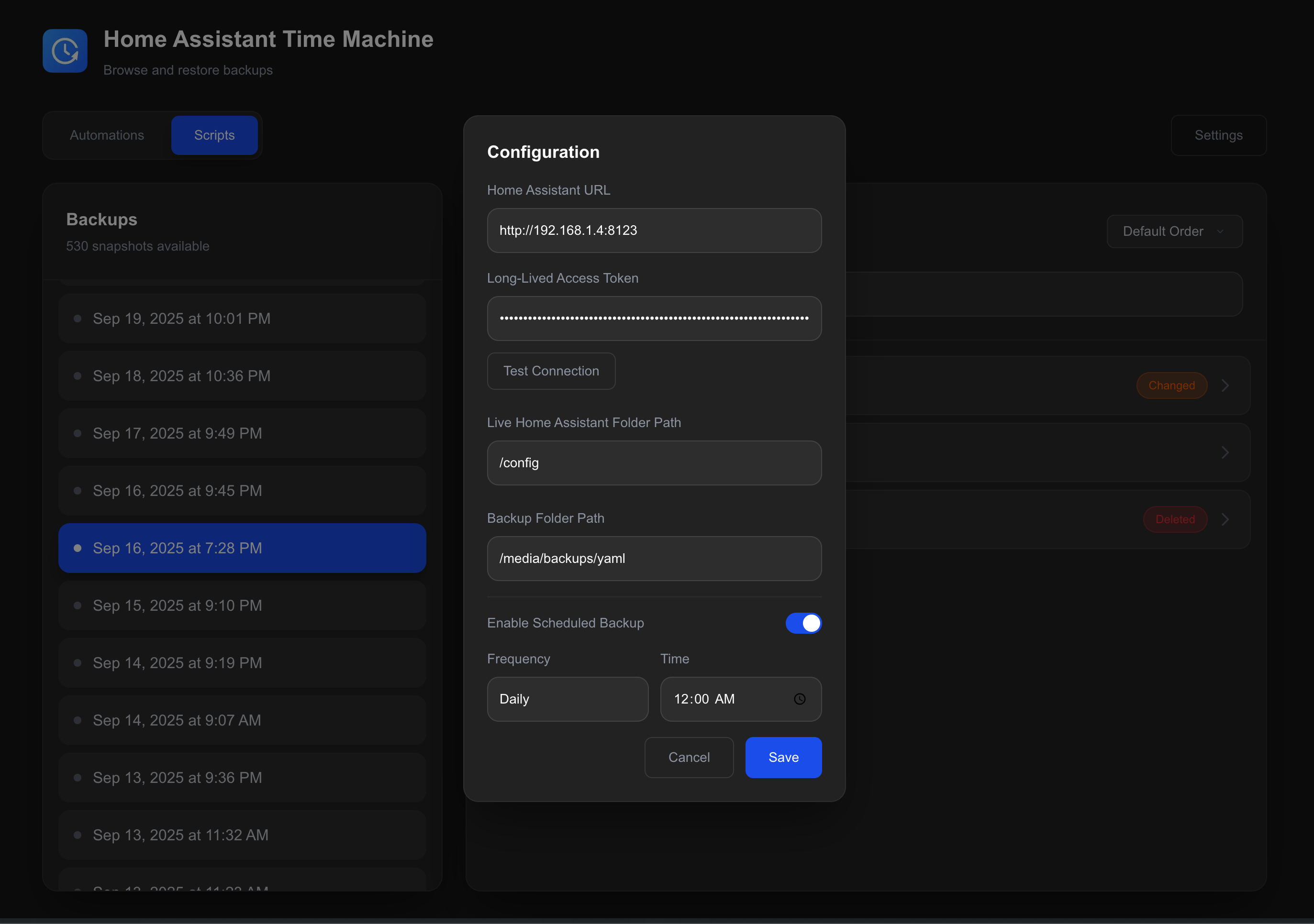Switch to the Automations tab

click(x=107, y=135)
